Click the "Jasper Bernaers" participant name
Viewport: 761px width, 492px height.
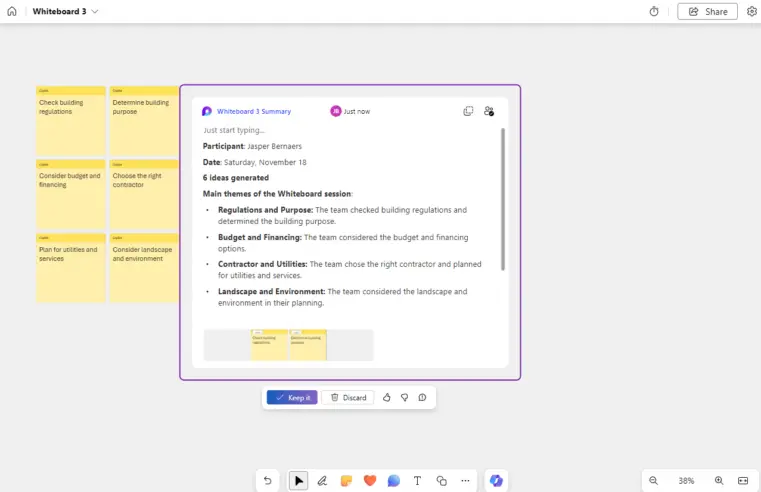275,146
